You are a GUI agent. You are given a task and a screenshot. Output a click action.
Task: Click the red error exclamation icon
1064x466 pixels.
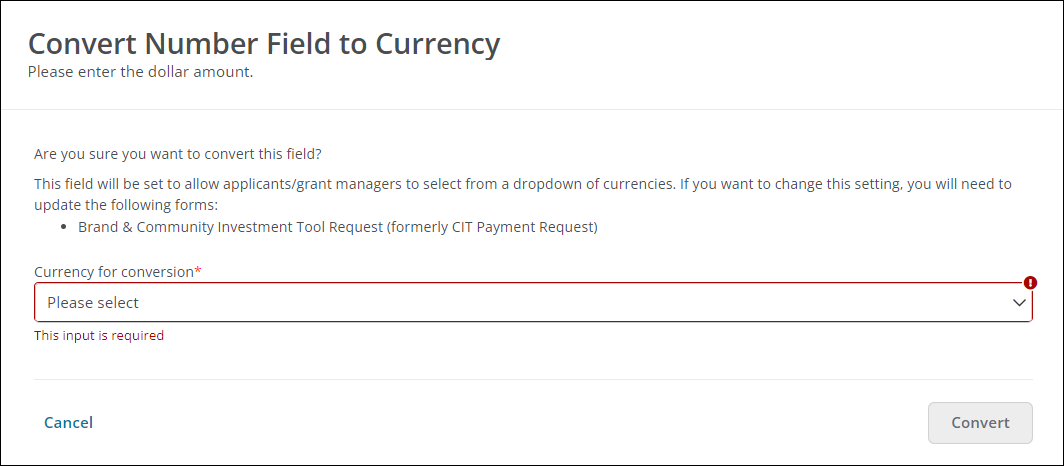tap(1031, 283)
